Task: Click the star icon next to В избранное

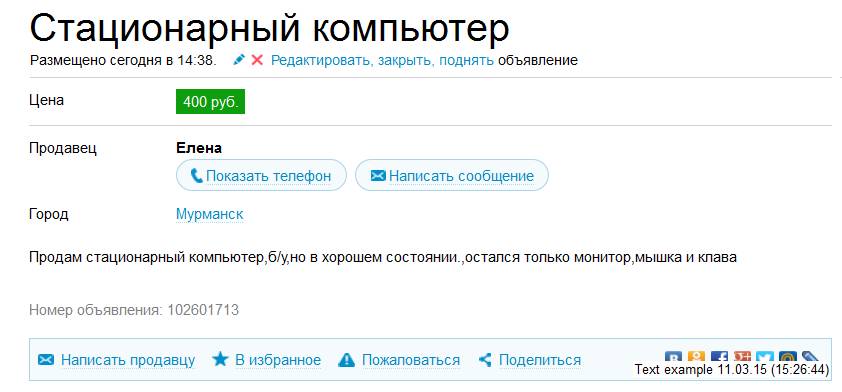Action: [220, 359]
